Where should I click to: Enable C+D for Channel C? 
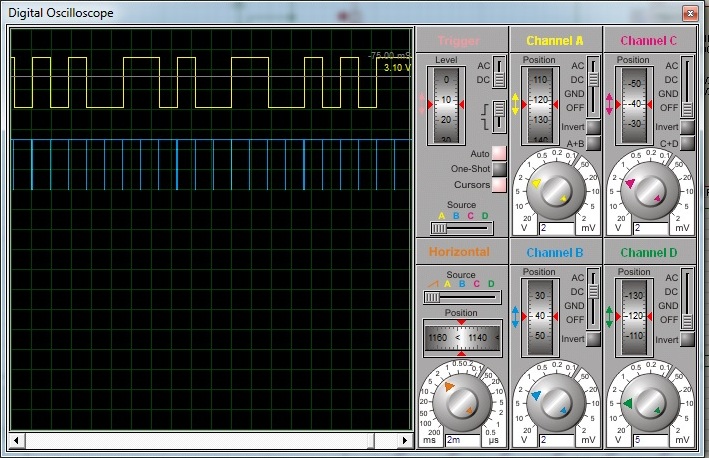[x=687, y=143]
